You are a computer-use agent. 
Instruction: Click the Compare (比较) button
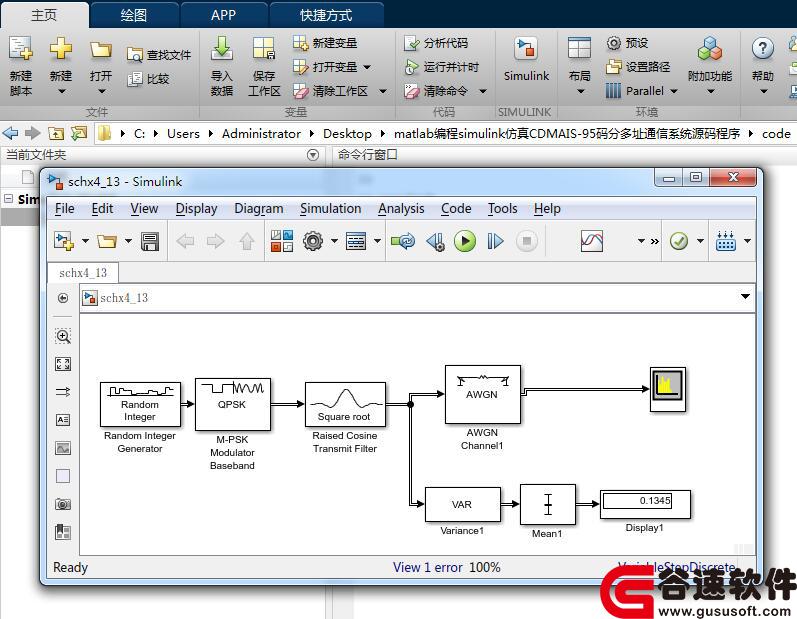click(x=148, y=79)
